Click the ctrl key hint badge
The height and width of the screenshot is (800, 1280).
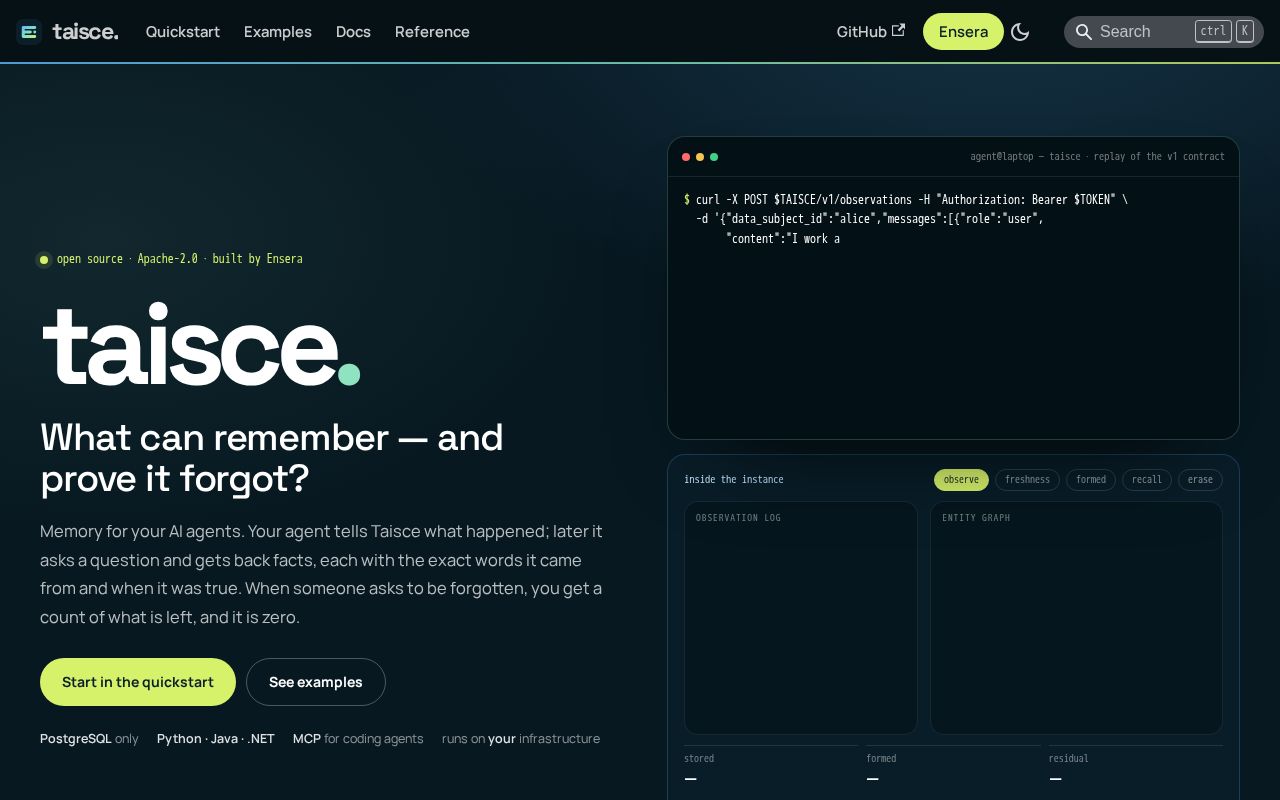point(1213,31)
